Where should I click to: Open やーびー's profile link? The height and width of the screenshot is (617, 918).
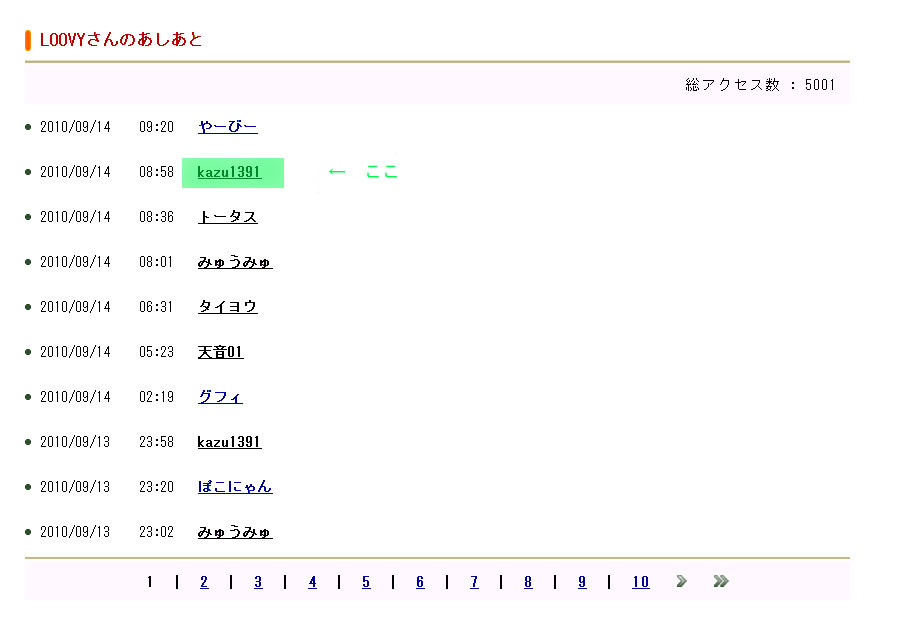[227, 127]
